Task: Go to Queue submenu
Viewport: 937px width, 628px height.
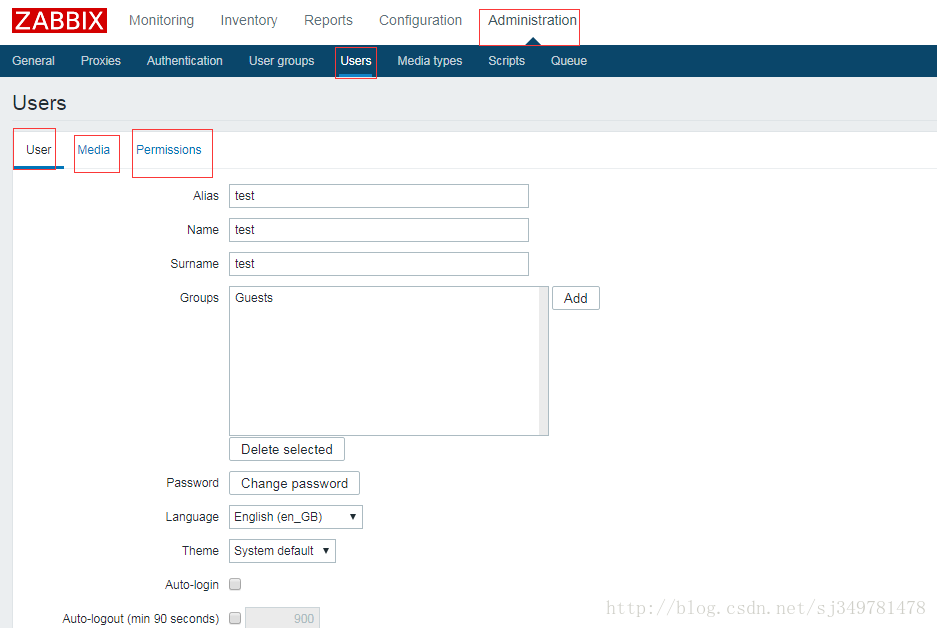Action: tap(568, 61)
